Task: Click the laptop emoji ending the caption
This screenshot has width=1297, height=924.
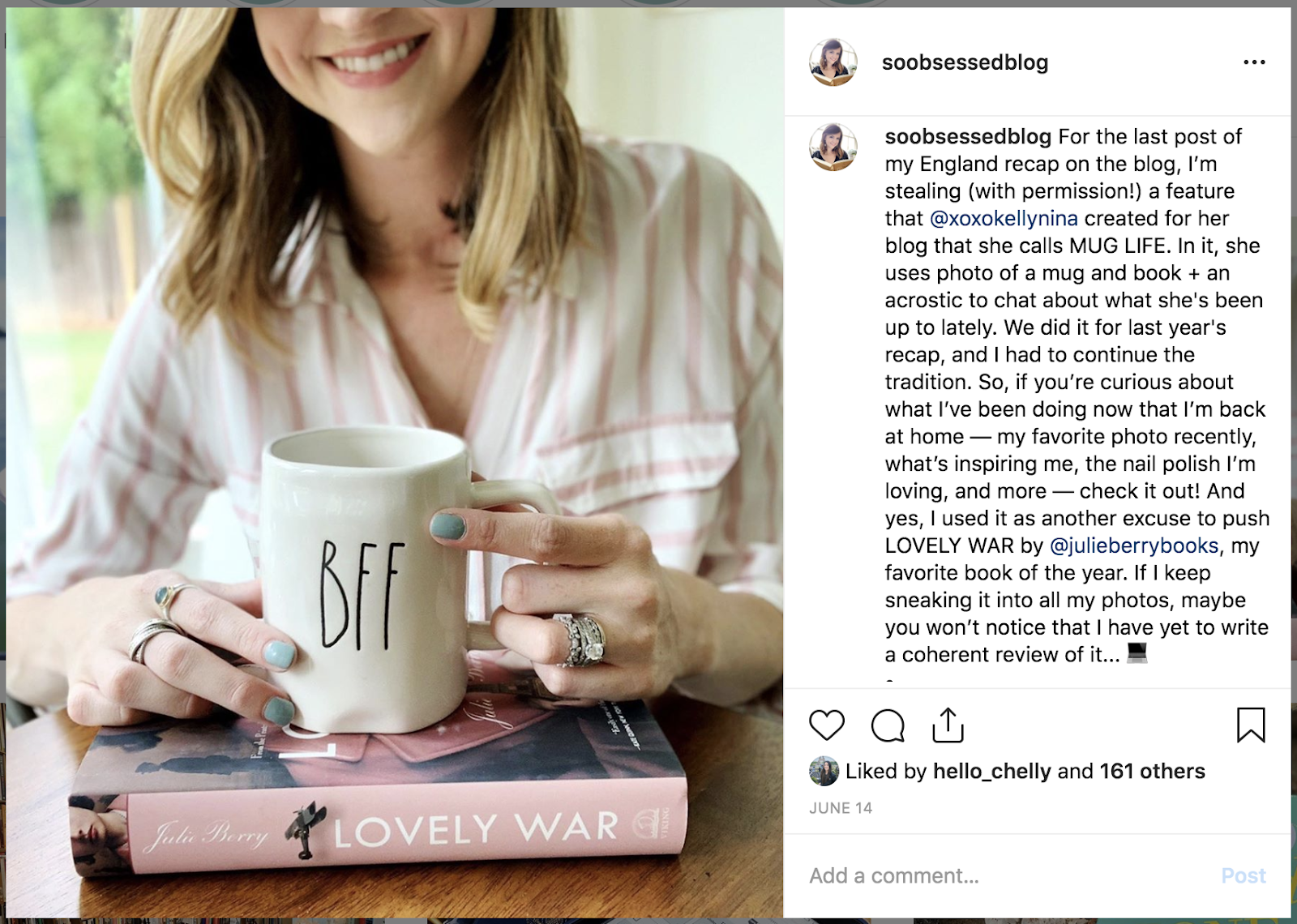Action: (x=1137, y=653)
